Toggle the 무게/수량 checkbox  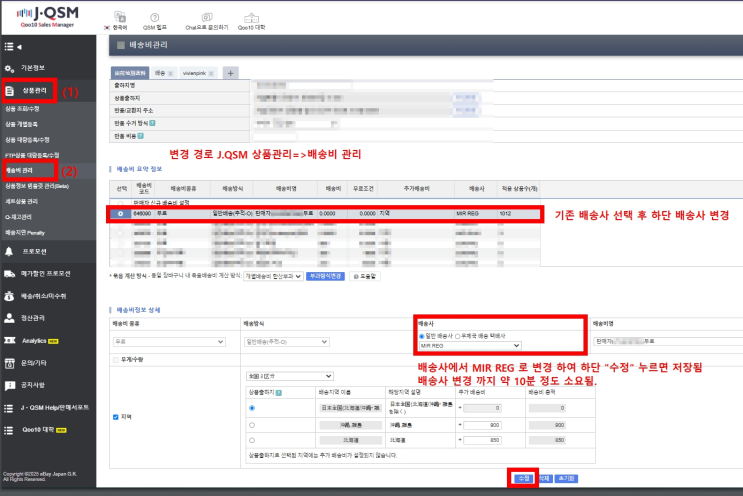pos(116,360)
